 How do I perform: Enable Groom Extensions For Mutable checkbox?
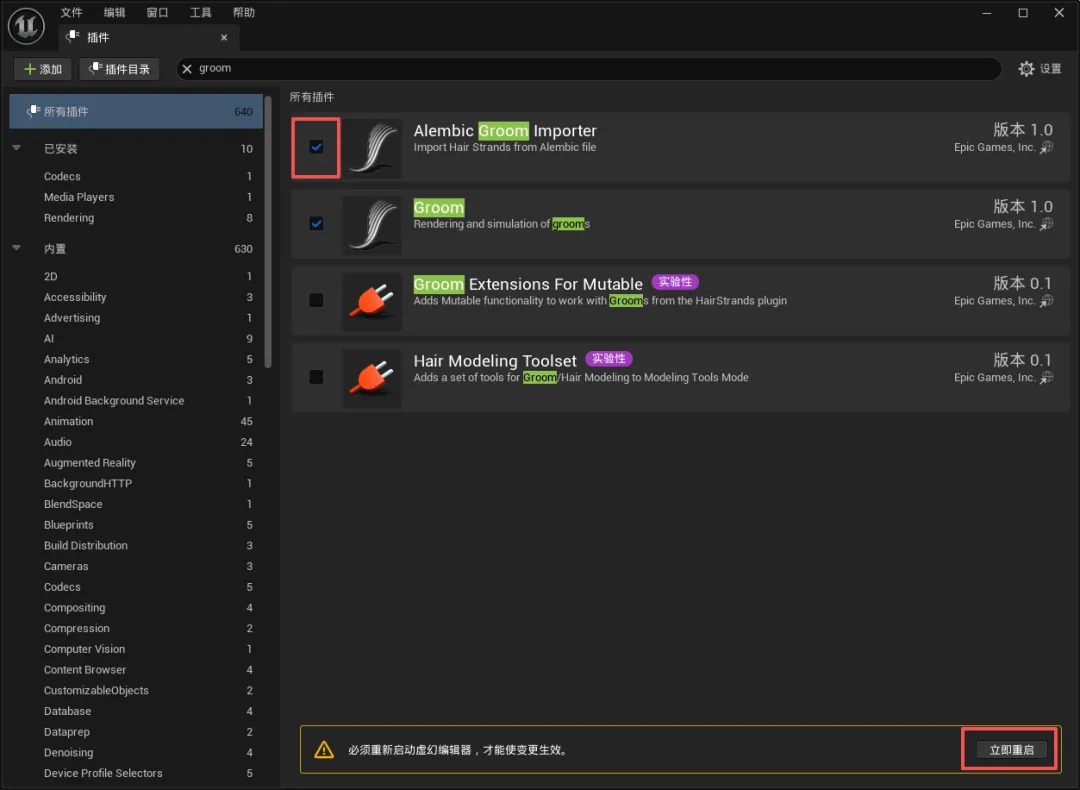coord(316,300)
